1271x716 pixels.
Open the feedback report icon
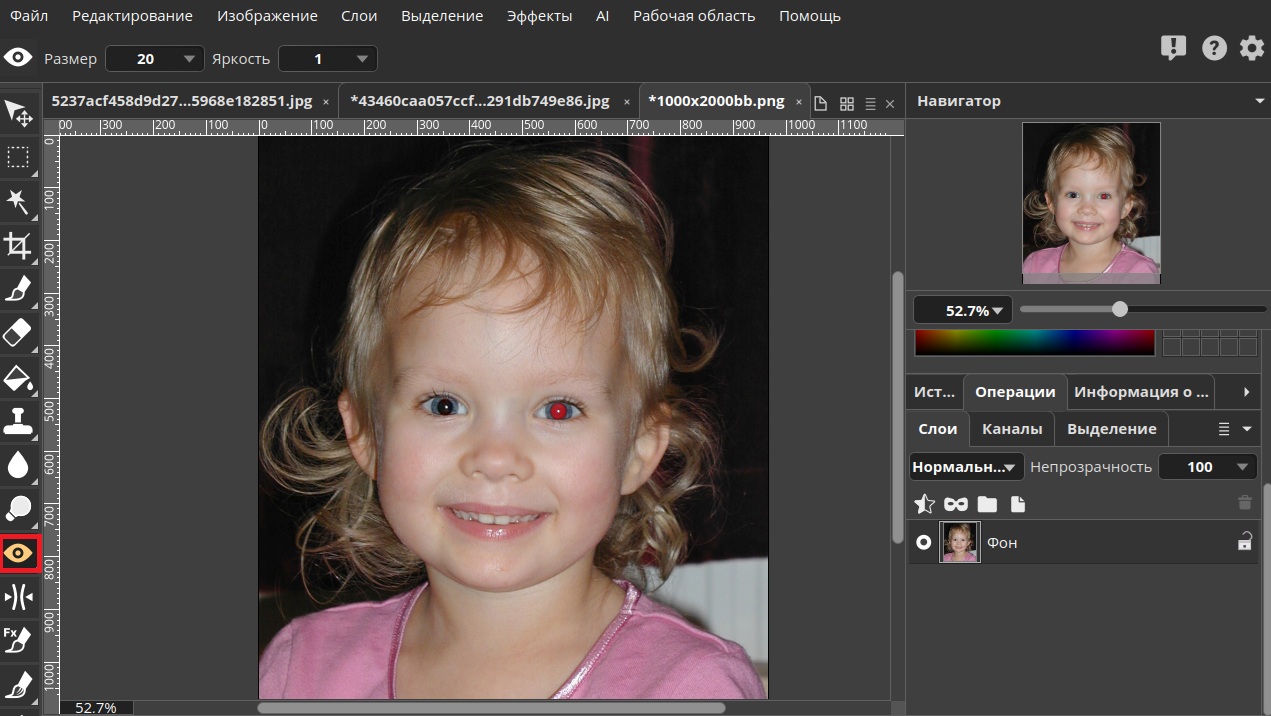pyautogui.click(x=1172, y=48)
